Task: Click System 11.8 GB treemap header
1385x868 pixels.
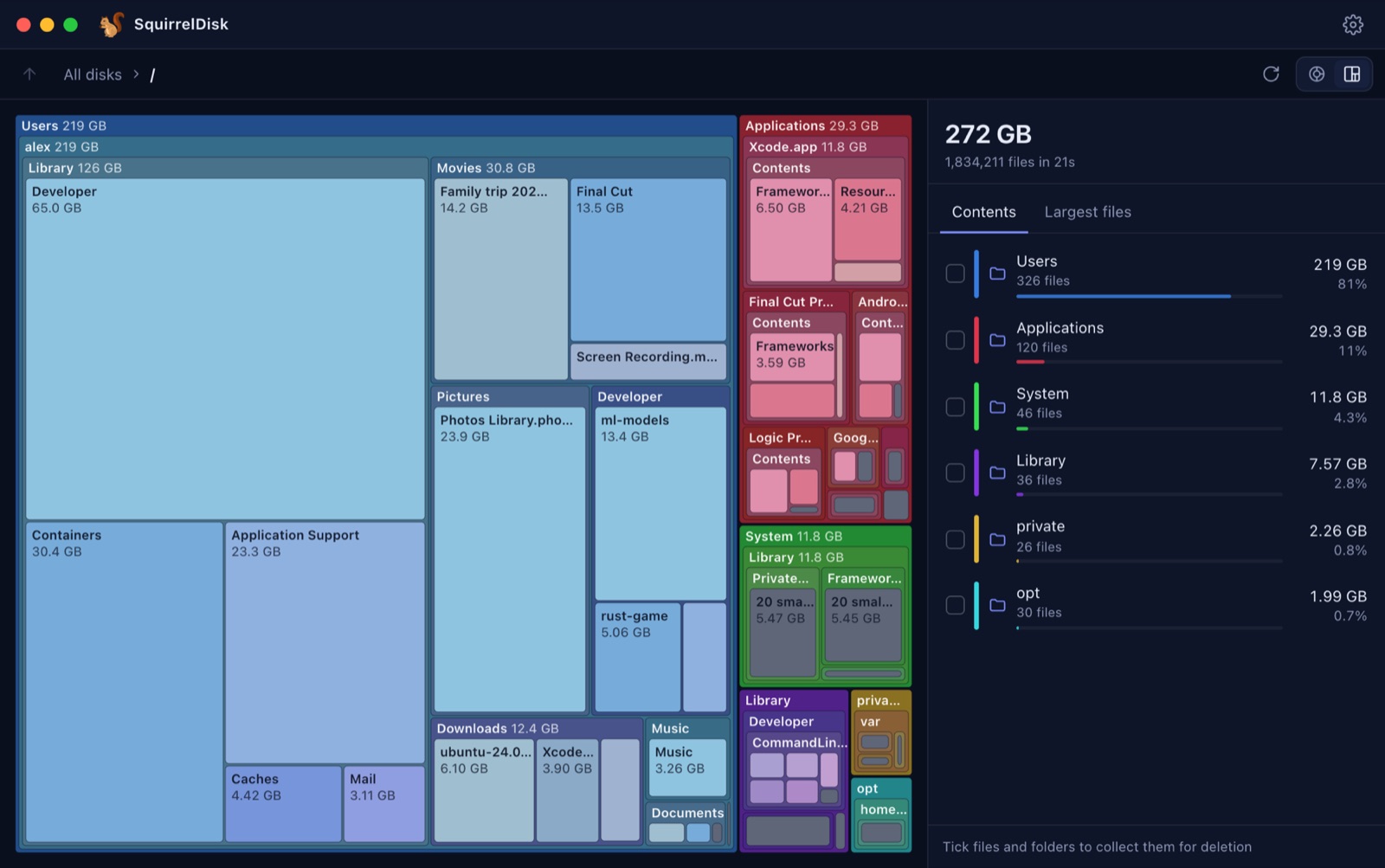Action: pyautogui.click(x=825, y=537)
